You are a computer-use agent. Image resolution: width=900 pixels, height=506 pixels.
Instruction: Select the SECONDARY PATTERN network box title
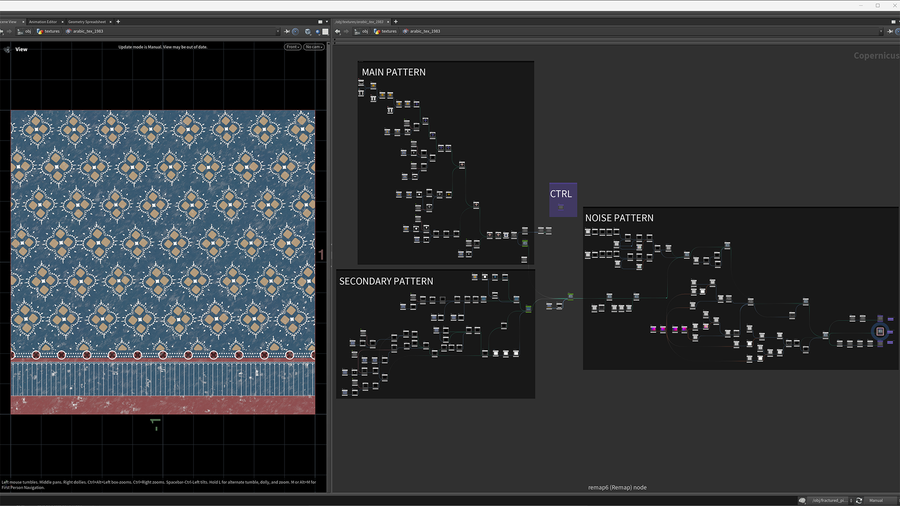pos(386,281)
